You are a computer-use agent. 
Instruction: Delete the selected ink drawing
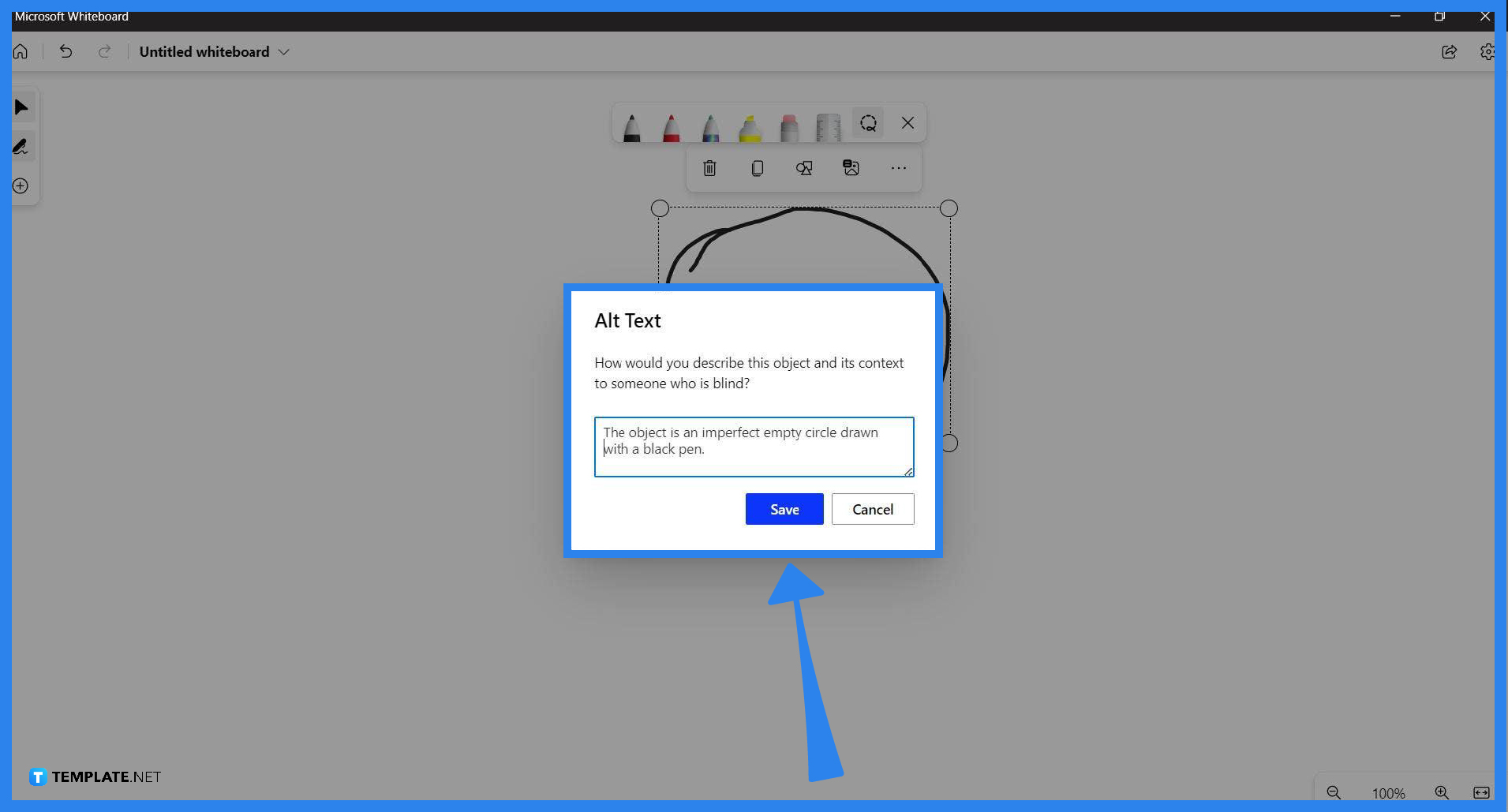(x=709, y=167)
